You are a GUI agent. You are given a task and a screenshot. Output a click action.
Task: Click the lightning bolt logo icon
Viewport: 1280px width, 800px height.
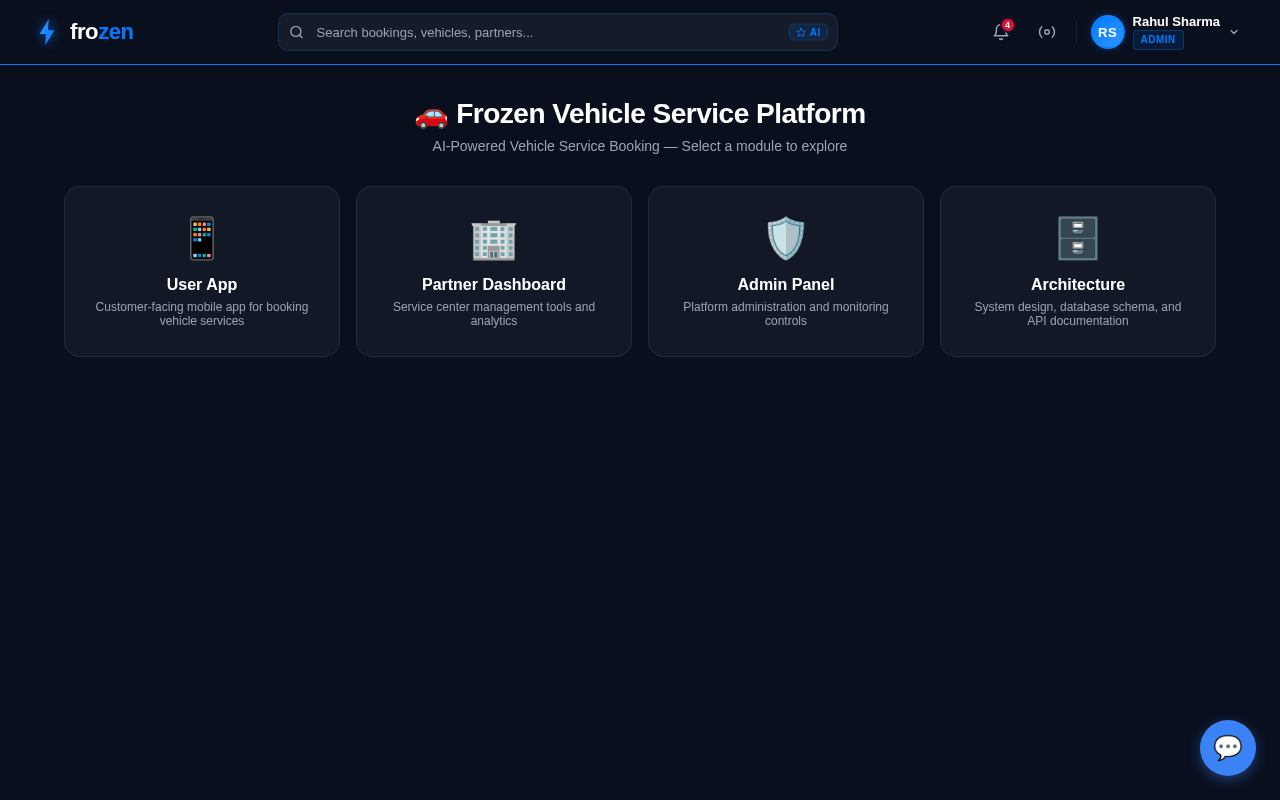pos(47,32)
